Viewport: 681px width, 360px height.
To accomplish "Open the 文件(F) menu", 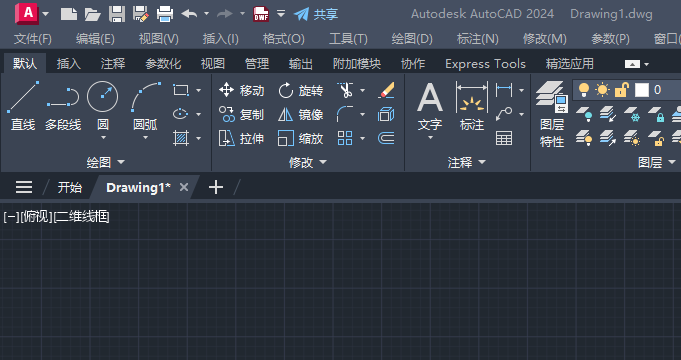I will [33, 39].
